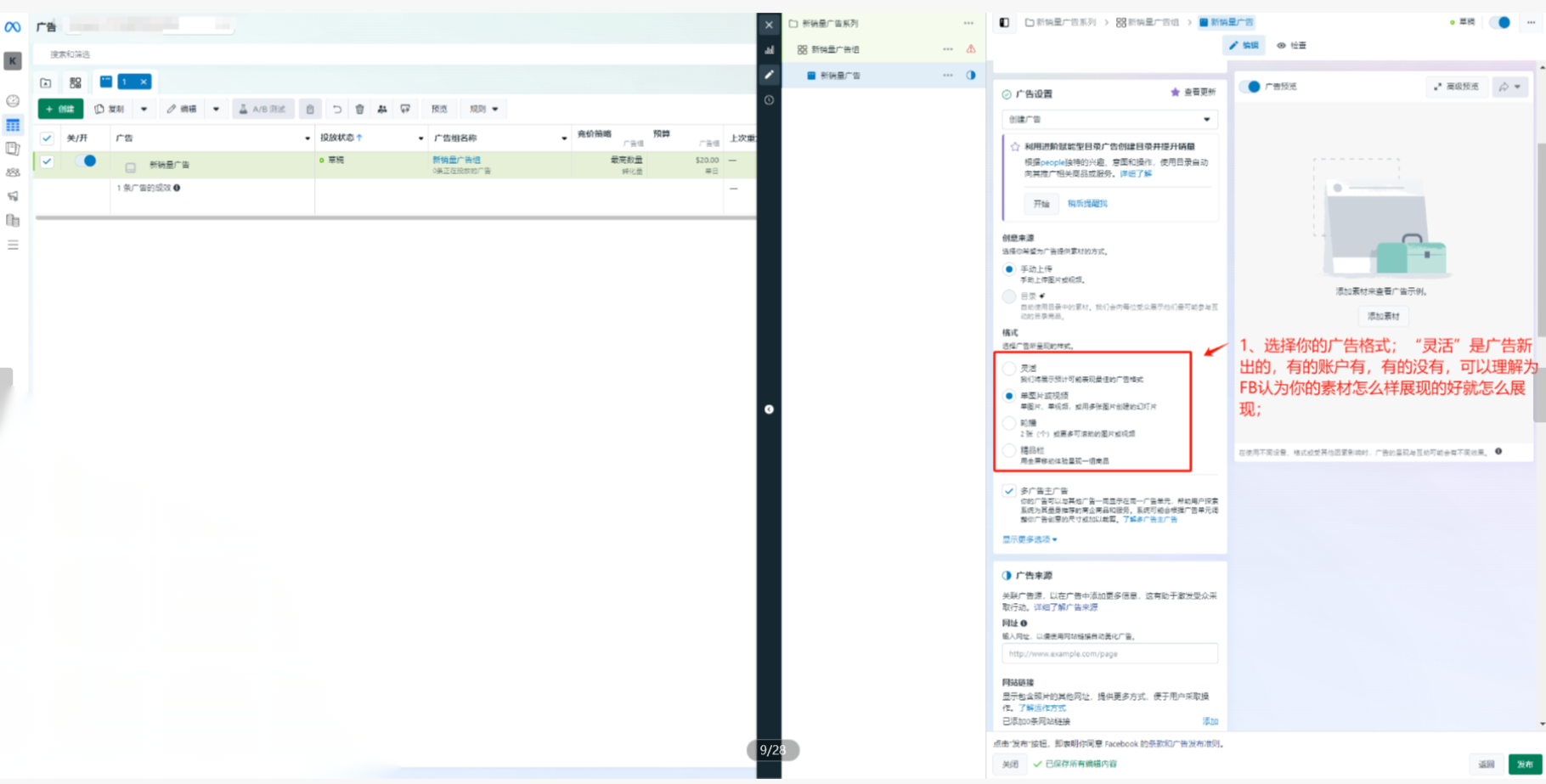
Task: Select the 目录 creative source radio button
Action: (1009, 296)
